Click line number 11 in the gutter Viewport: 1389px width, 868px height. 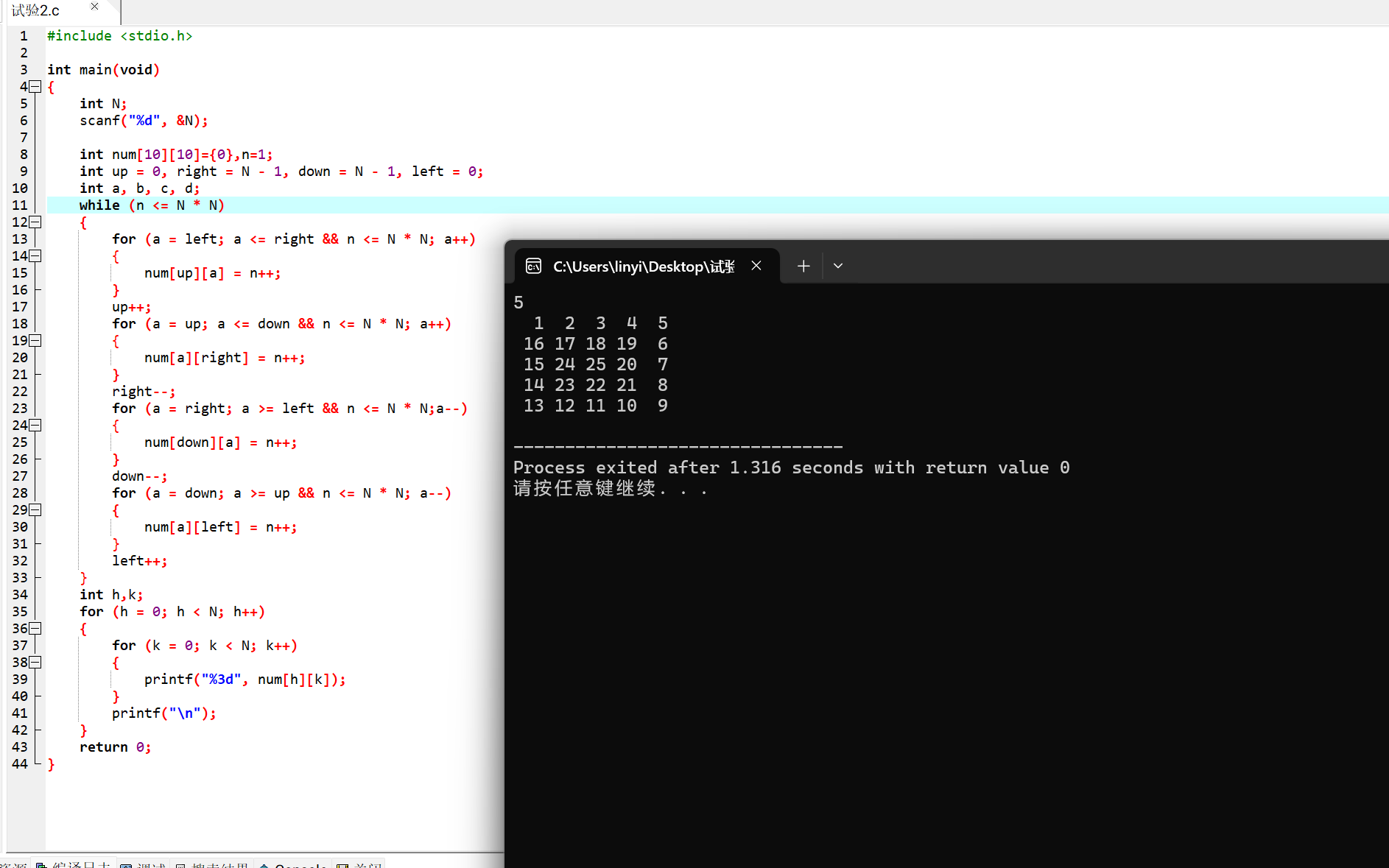tap(20, 205)
